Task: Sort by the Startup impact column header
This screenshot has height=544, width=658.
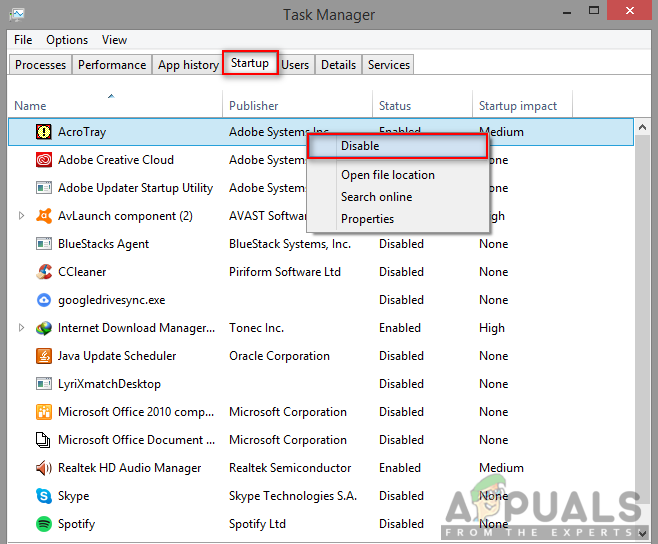Action: coord(518,106)
